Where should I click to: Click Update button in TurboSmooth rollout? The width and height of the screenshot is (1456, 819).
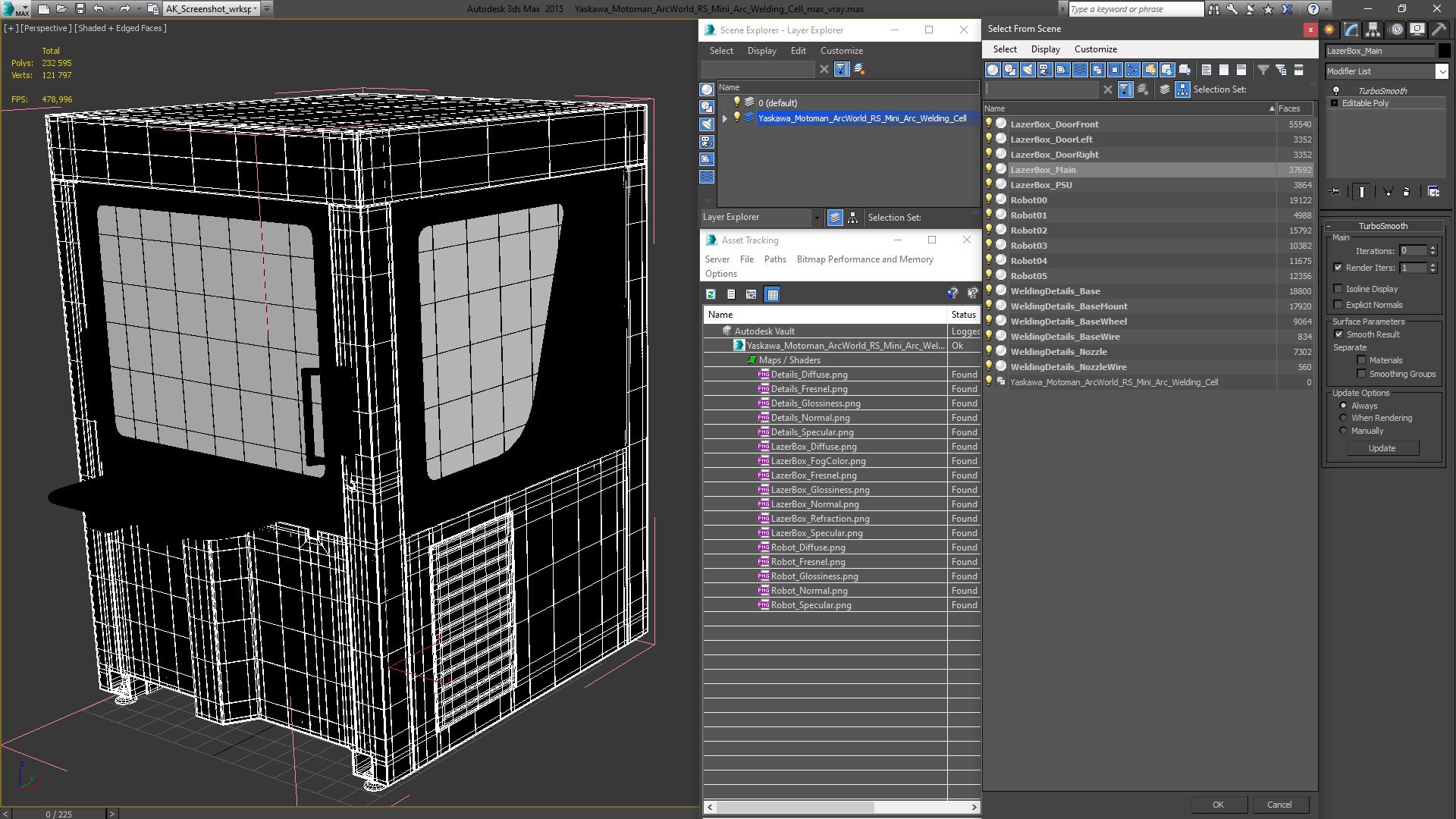(x=1382, y=448)
